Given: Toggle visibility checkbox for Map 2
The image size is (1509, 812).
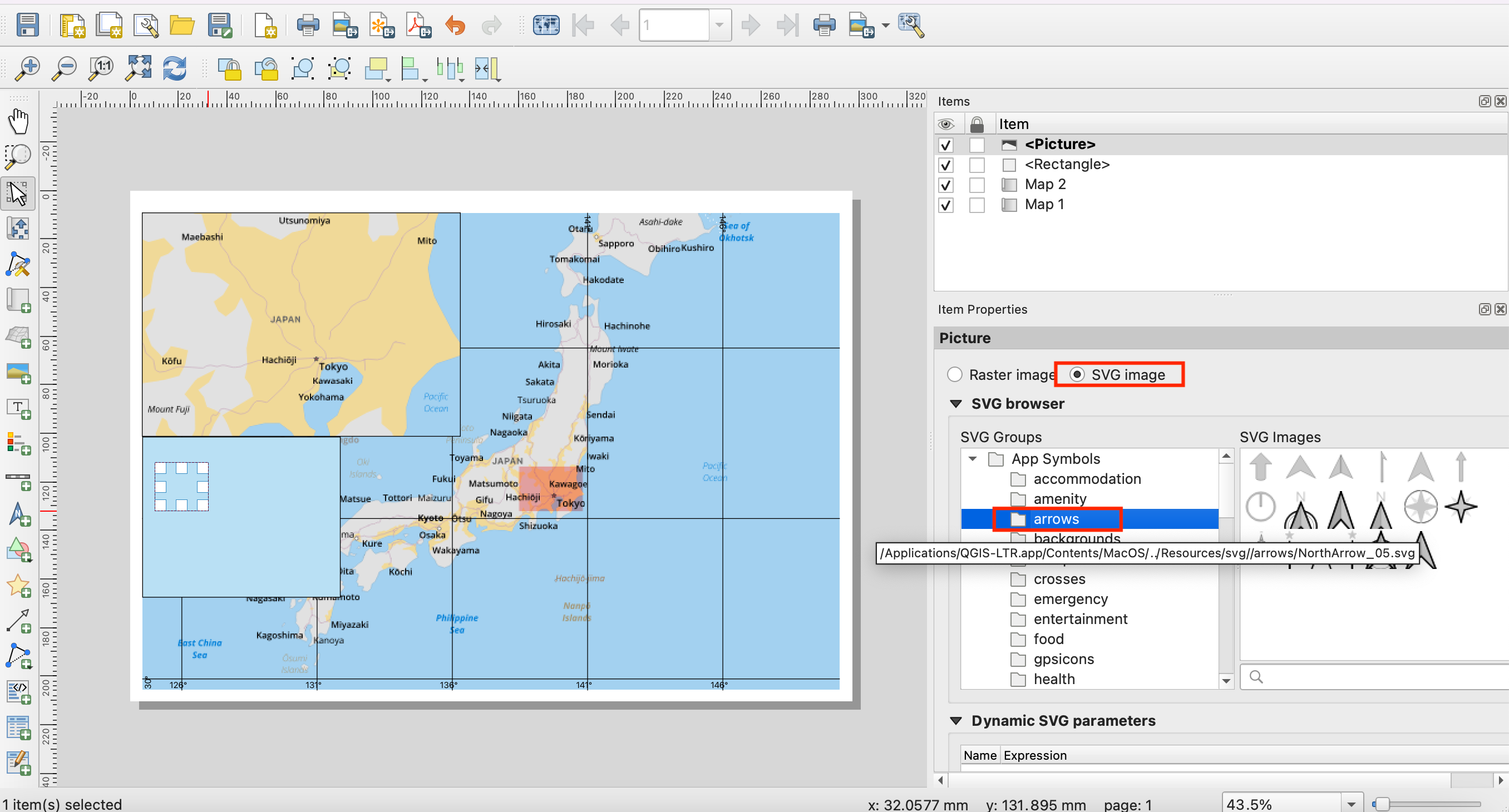Looking at the screenshot, I should click(945, 185).
